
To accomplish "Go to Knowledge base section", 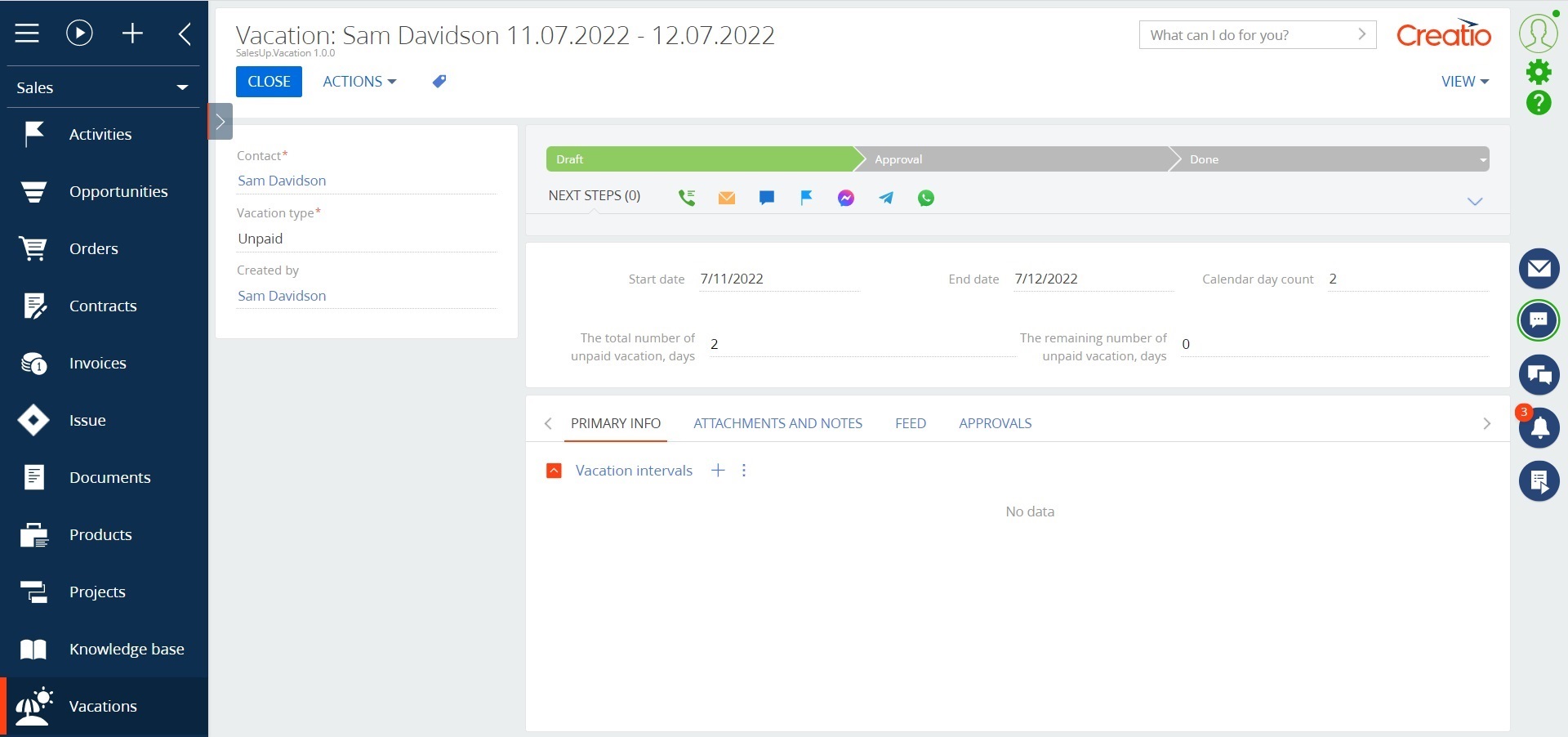I will coord(104,649).
